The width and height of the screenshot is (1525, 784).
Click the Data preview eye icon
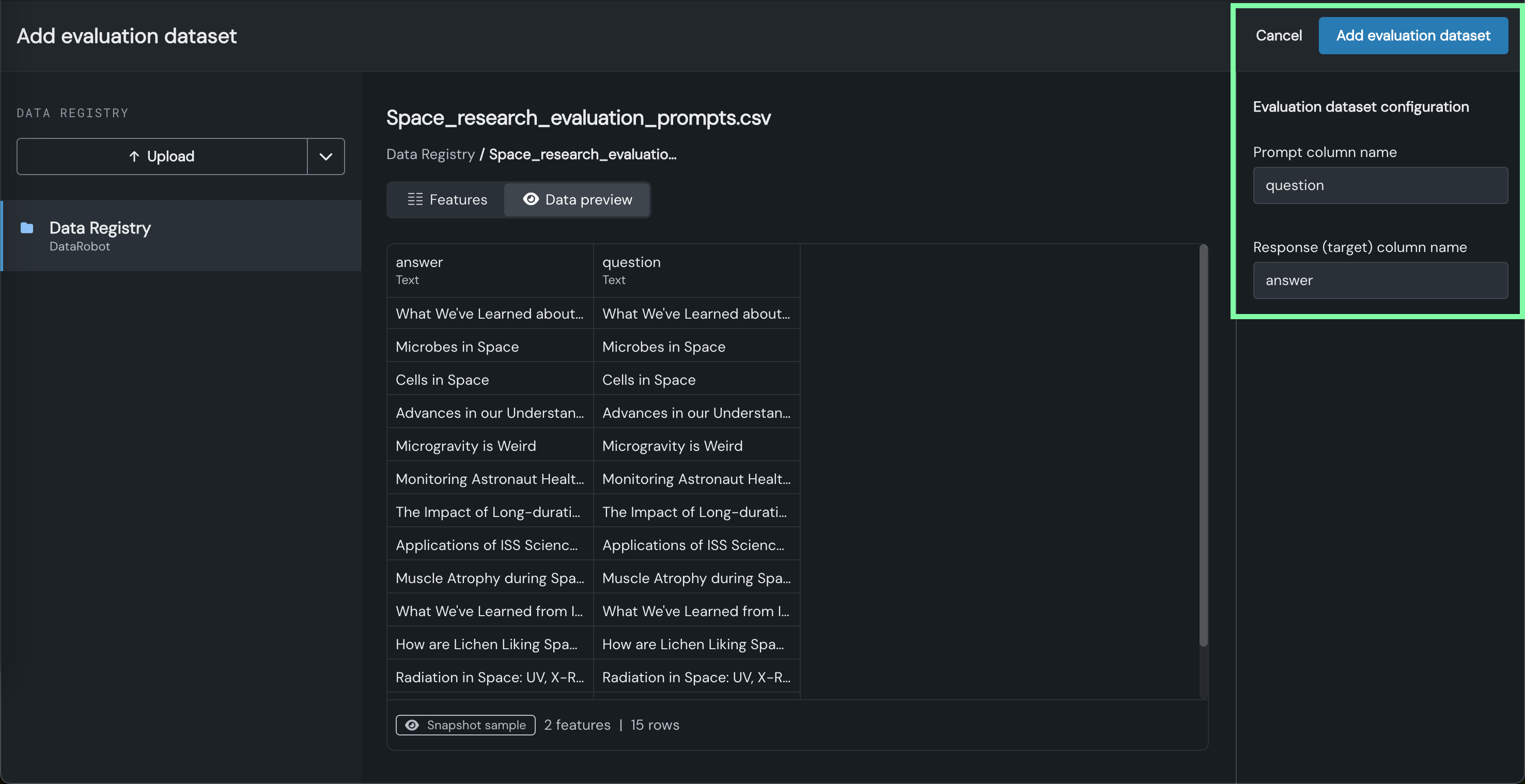tap(531, 199)
